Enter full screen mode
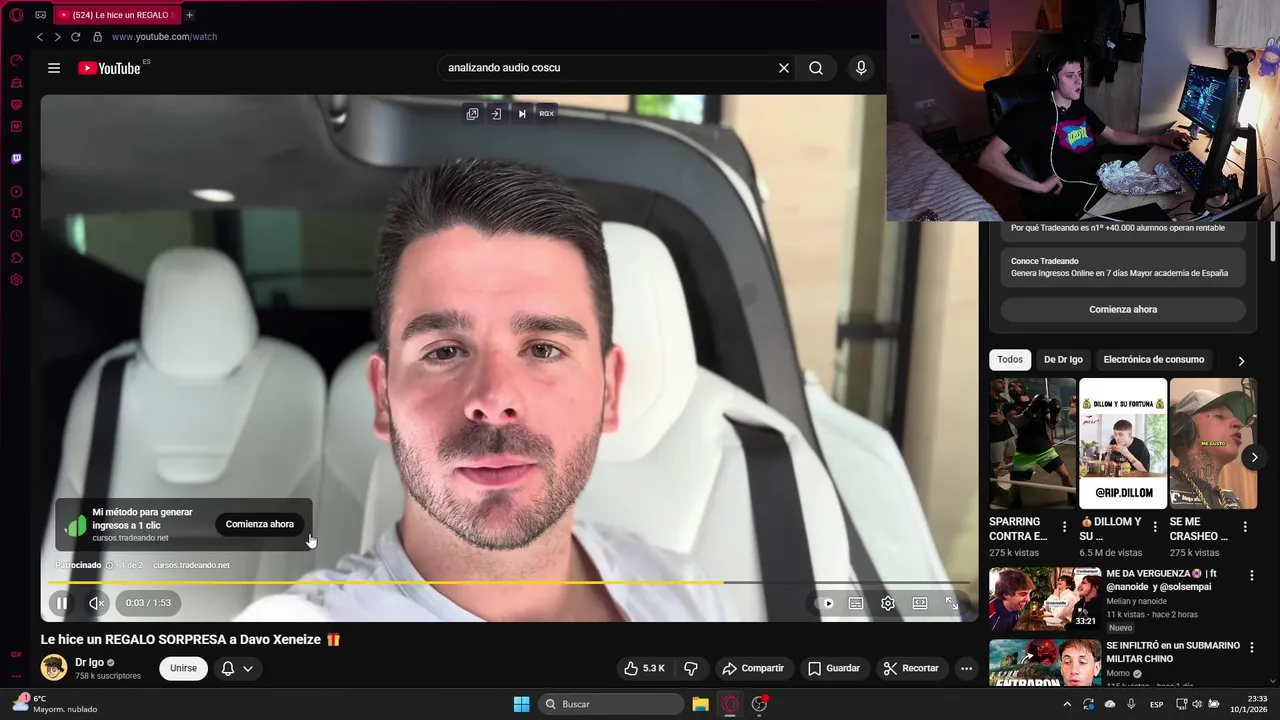Screen dimensions: 1280x720 coord(952,603)
